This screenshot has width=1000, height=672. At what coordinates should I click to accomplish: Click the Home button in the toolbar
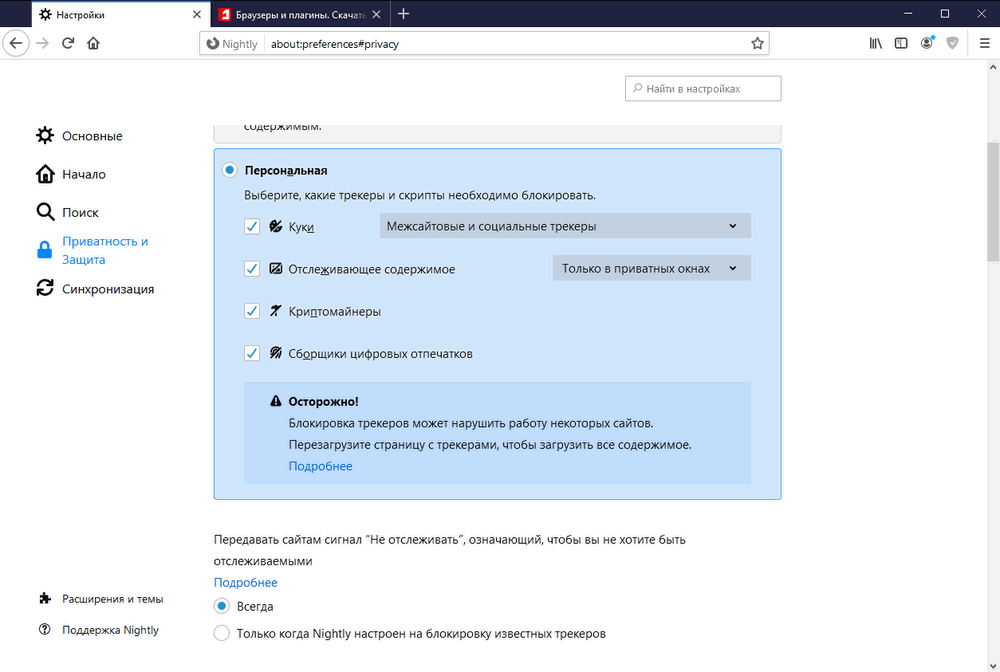click(x=93, y=43)
